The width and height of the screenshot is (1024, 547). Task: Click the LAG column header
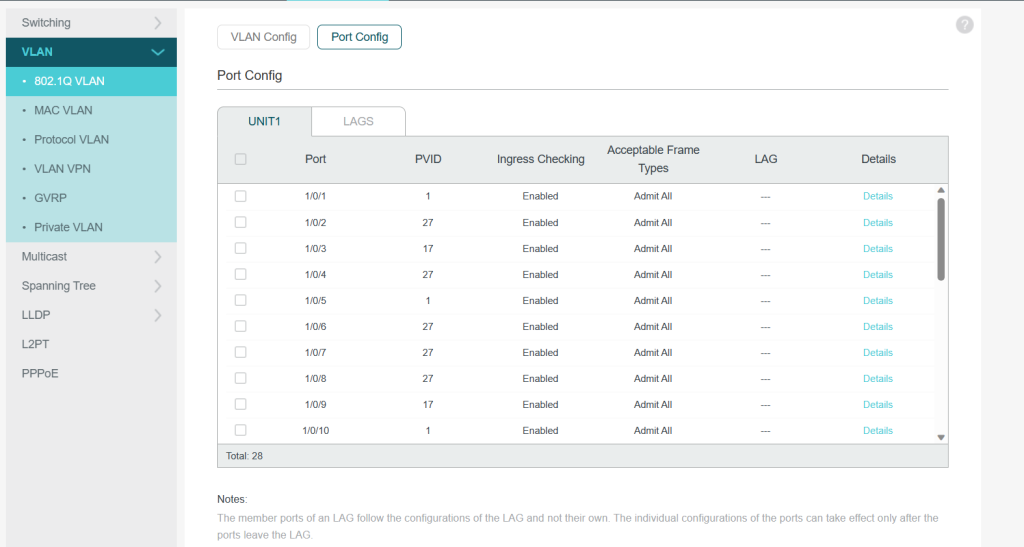click(x=765, y=159)
